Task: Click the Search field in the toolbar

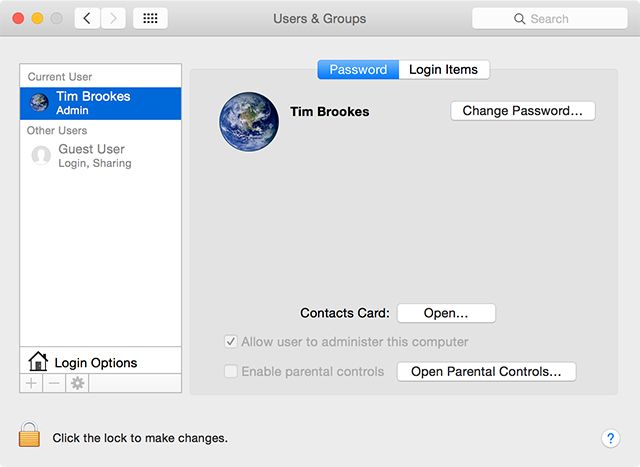Action: 550,19
